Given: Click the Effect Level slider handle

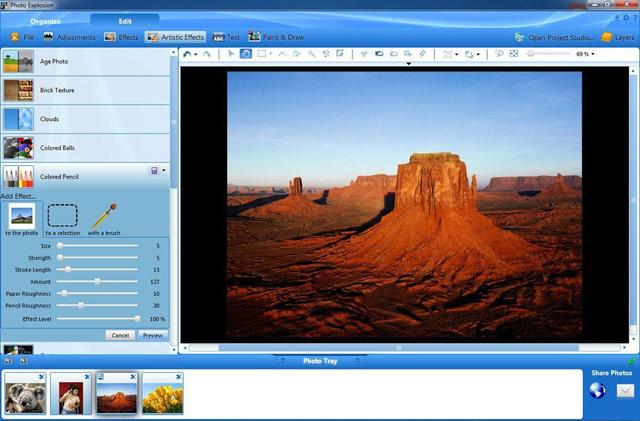Looking at the screenshot, I should [x=138, y=319].
